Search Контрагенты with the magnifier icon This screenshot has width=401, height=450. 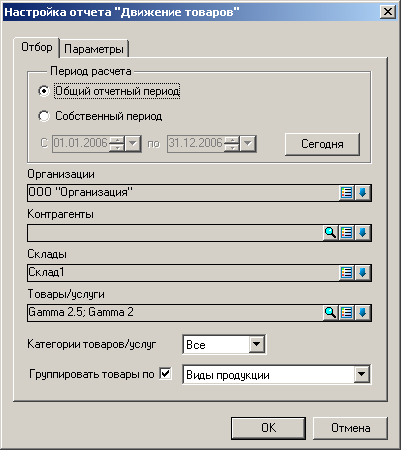[x=330, y=233]
